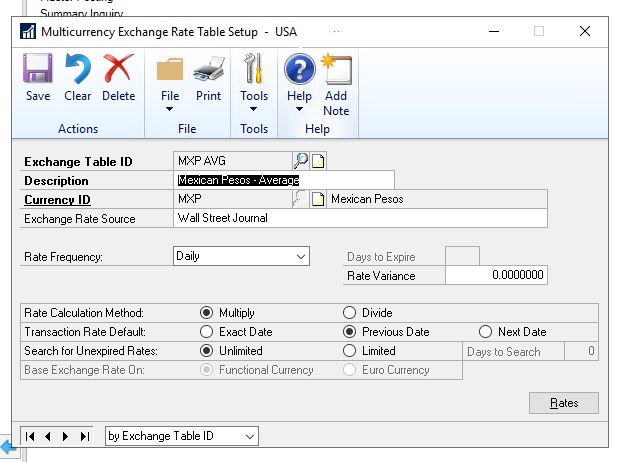Pick Next Date transaction rate default
624x462 pixels.
tap(486, 332)
